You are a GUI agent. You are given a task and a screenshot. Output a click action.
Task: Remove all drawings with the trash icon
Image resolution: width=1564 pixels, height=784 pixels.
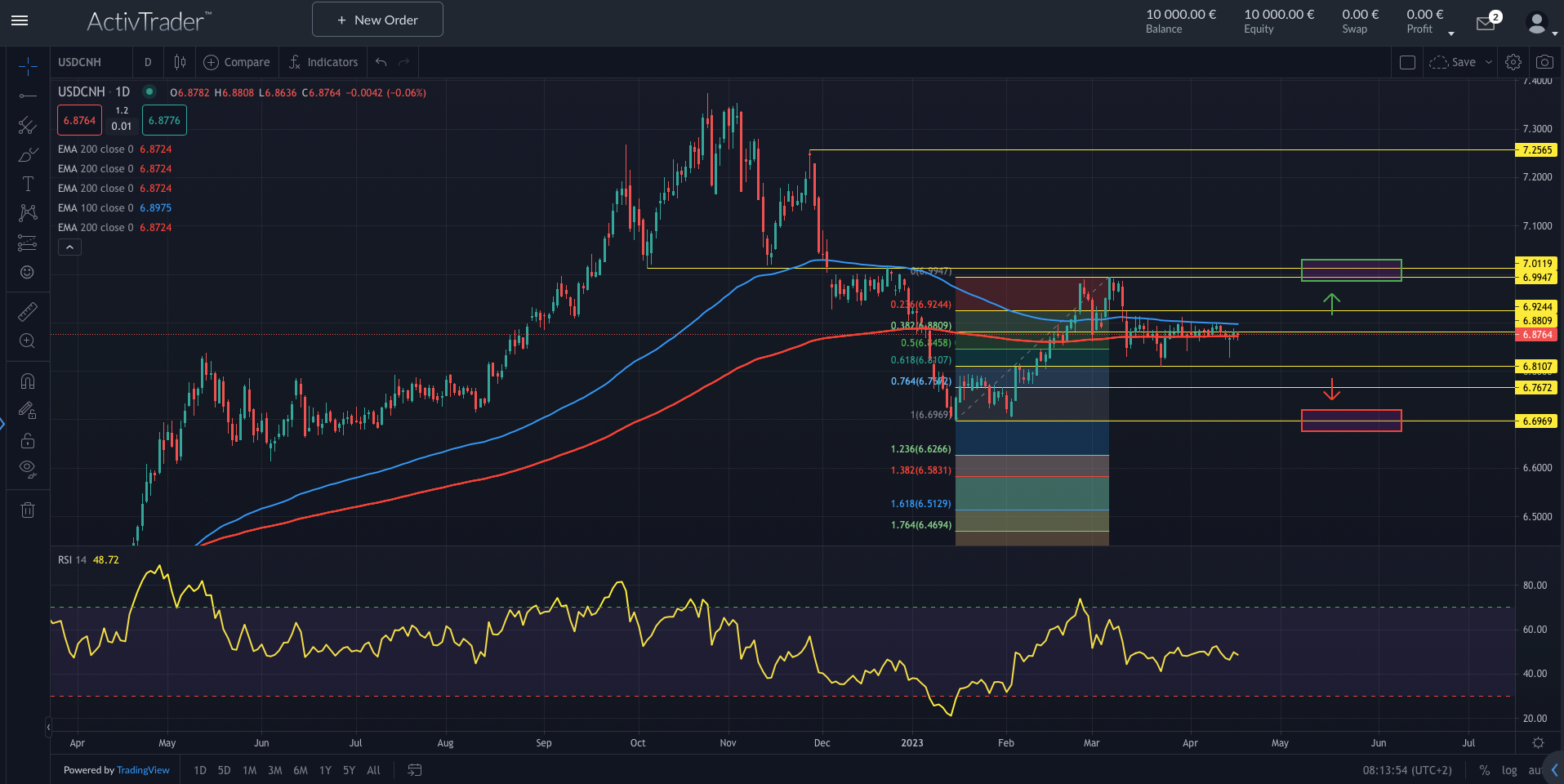pyautogui.click(x=27, y=509)
